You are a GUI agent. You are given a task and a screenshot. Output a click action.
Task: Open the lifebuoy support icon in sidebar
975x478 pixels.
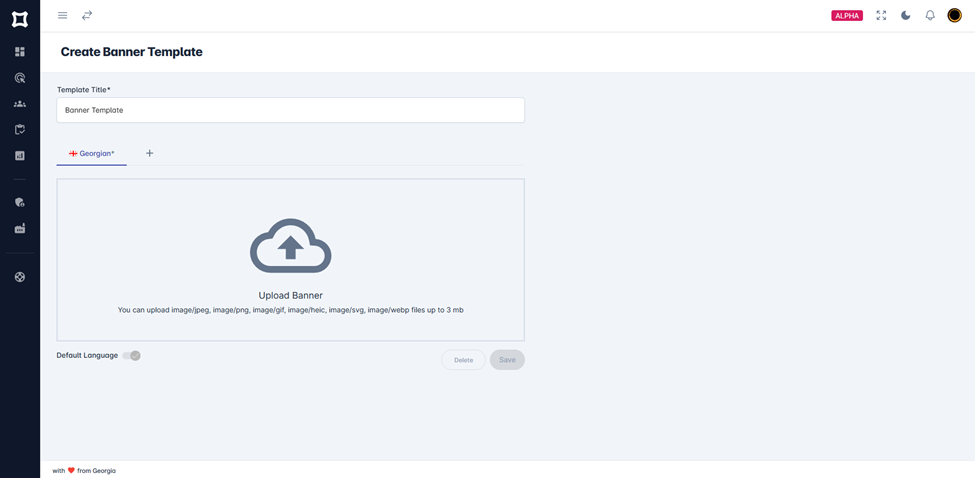(20, 277)
